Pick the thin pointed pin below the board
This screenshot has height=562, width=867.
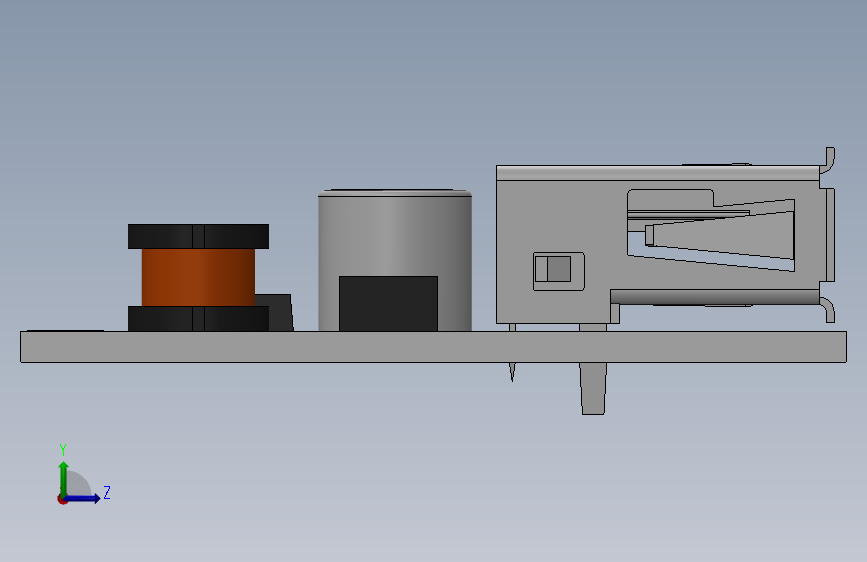point(512,372)
